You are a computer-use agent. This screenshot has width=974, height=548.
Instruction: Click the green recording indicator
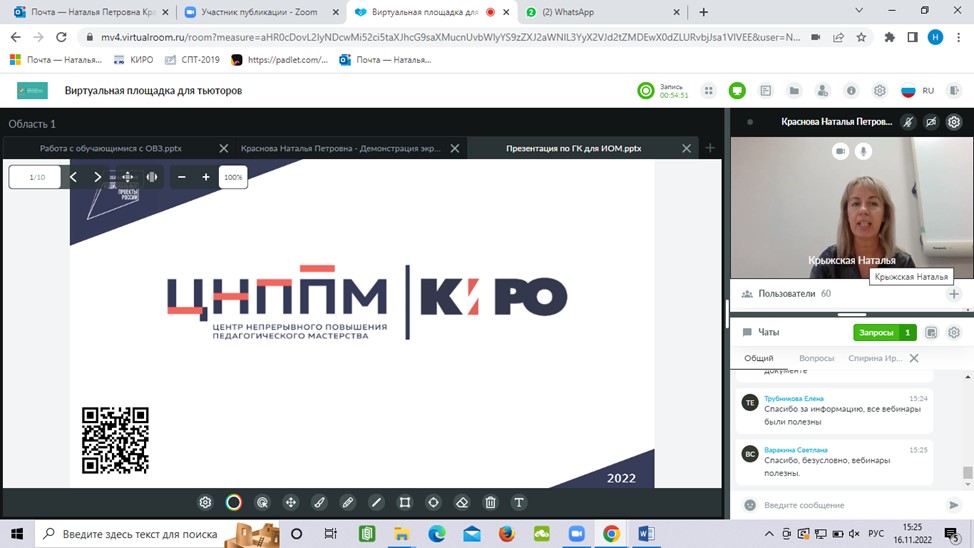click(x=646, y=91)
